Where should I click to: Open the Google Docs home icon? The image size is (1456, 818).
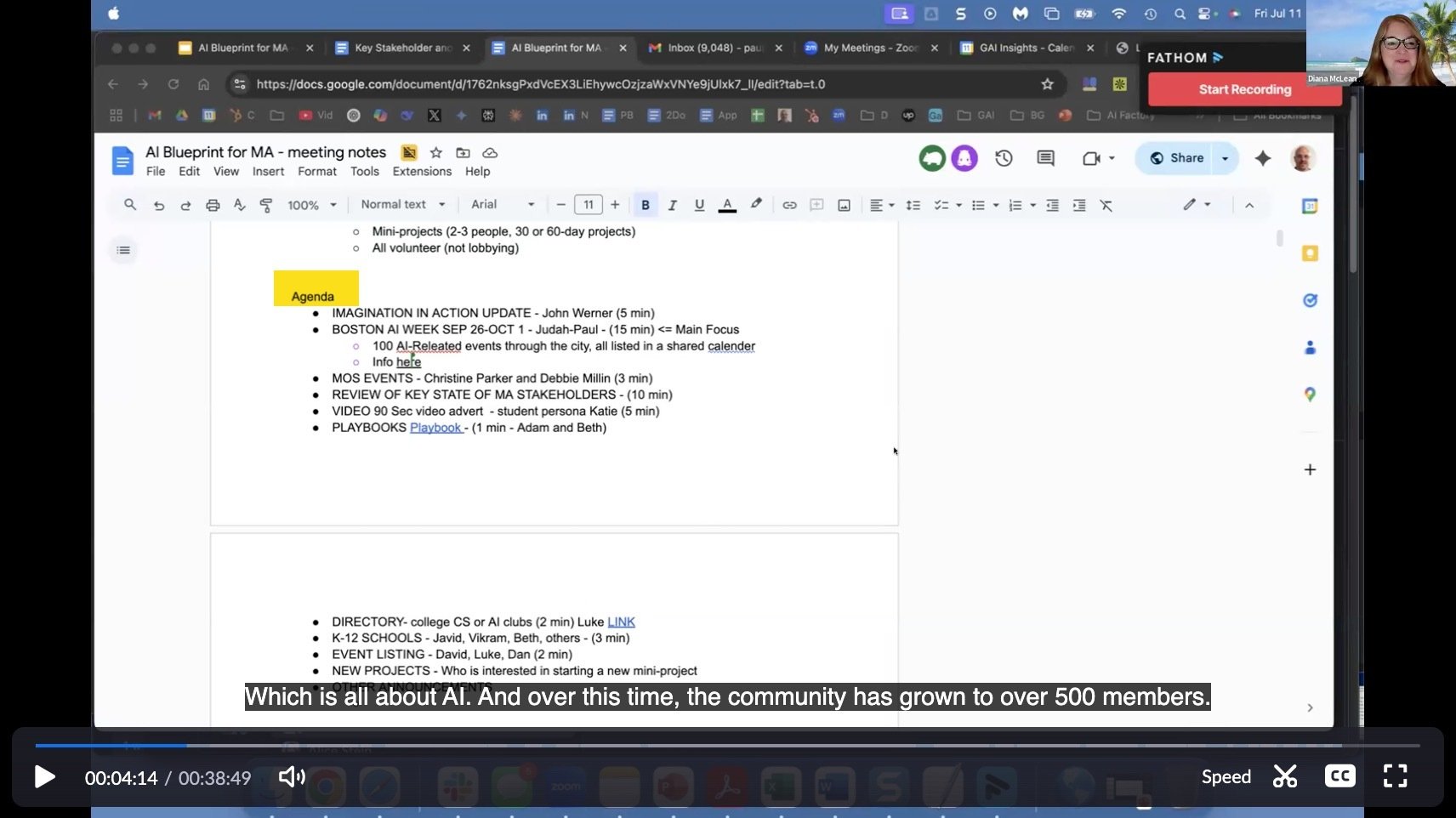click(123, 160)
